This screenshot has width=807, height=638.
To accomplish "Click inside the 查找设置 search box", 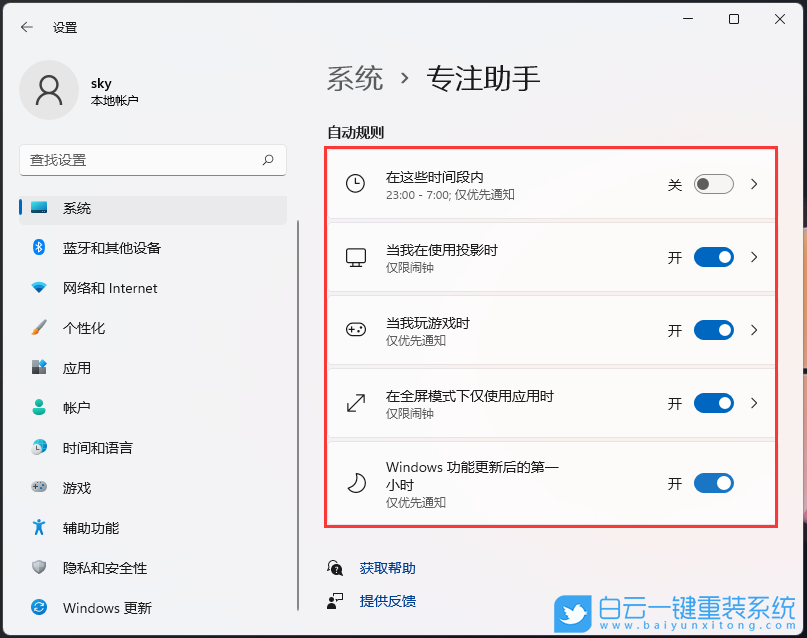I will click(152, 160).
